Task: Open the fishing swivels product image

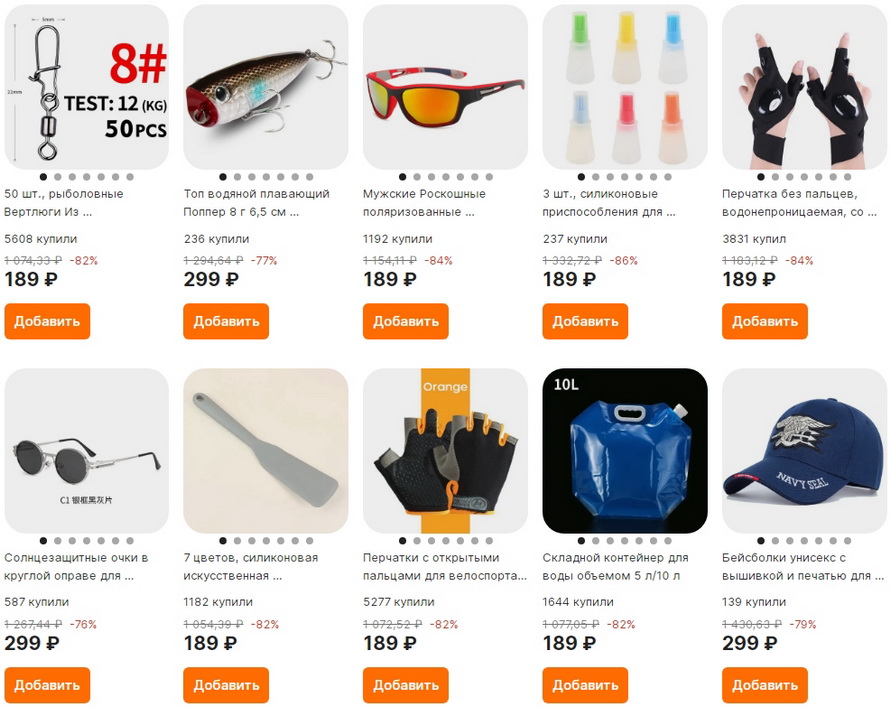Action: (86, 87)
